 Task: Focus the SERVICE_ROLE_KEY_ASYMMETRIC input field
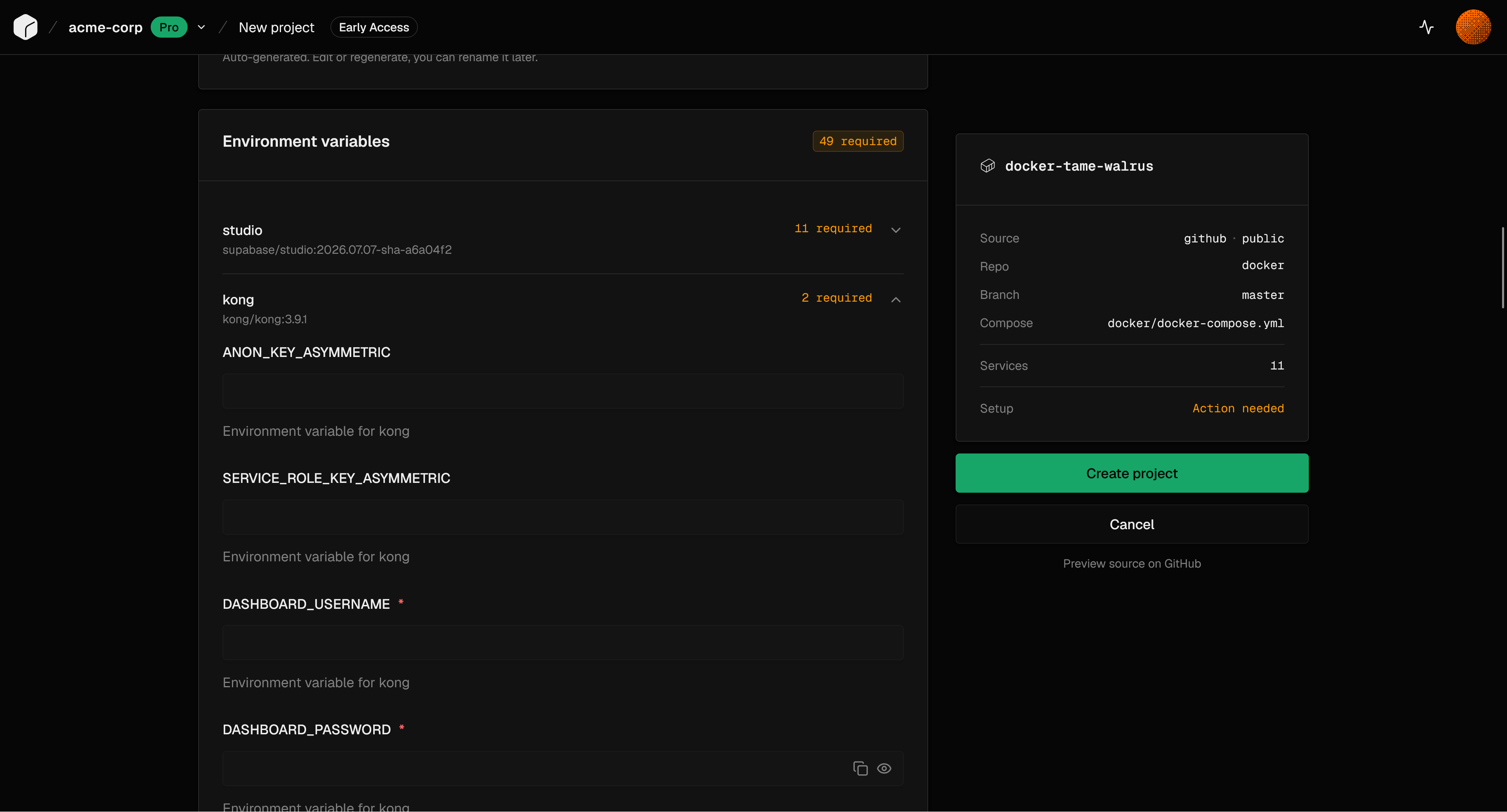click(x=563, y=517)
